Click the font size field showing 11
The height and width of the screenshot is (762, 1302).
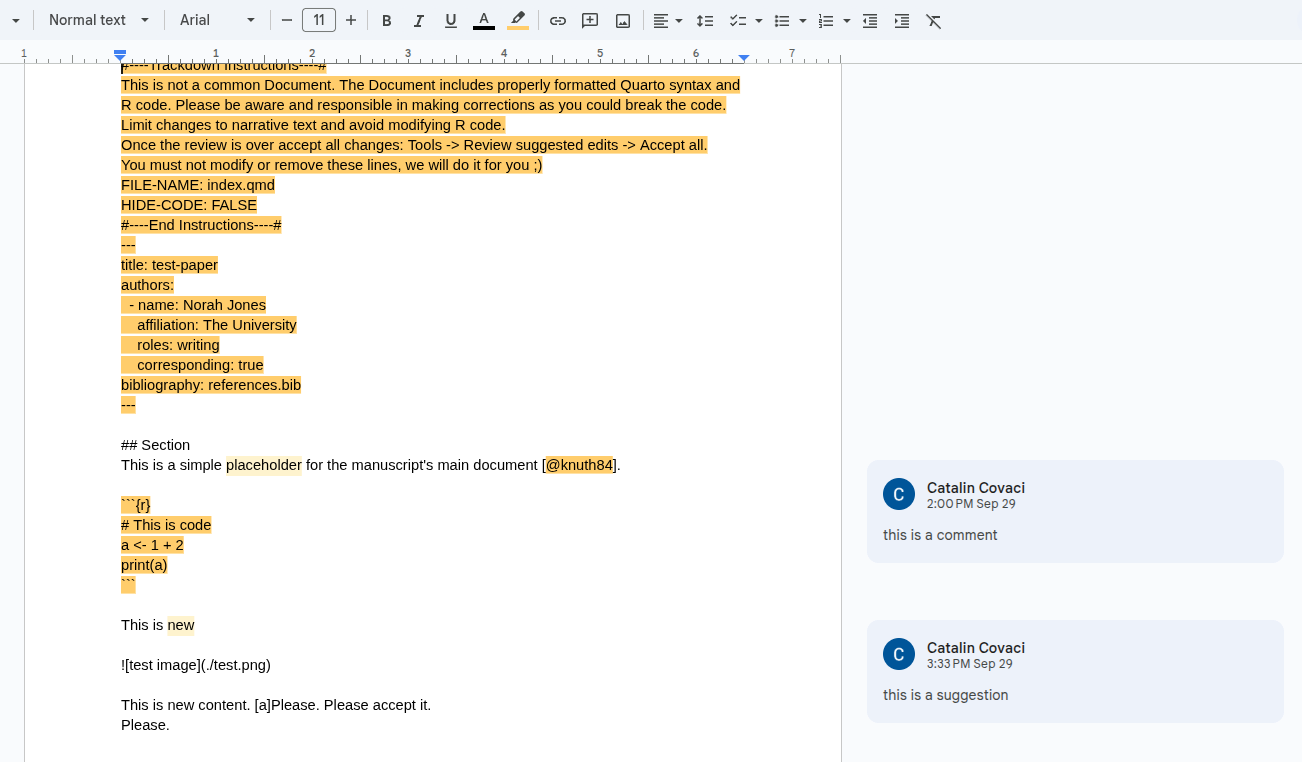[319, 20]
